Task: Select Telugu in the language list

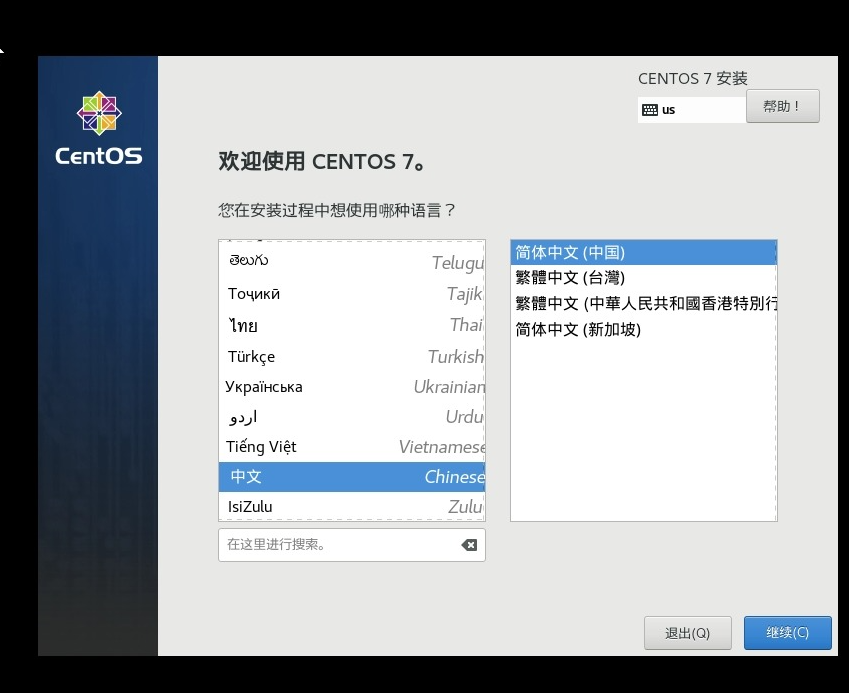Action: (x=352, y=262)
